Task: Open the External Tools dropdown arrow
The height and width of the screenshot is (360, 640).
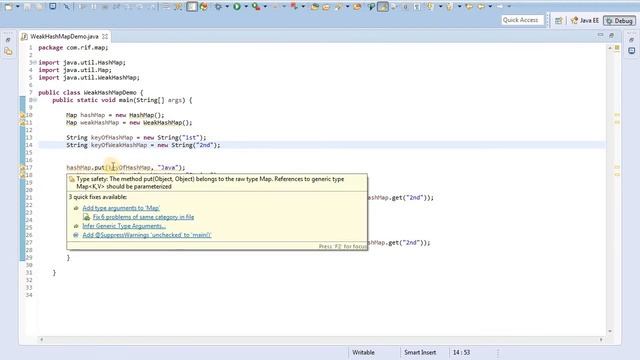Action: [265, 7]
